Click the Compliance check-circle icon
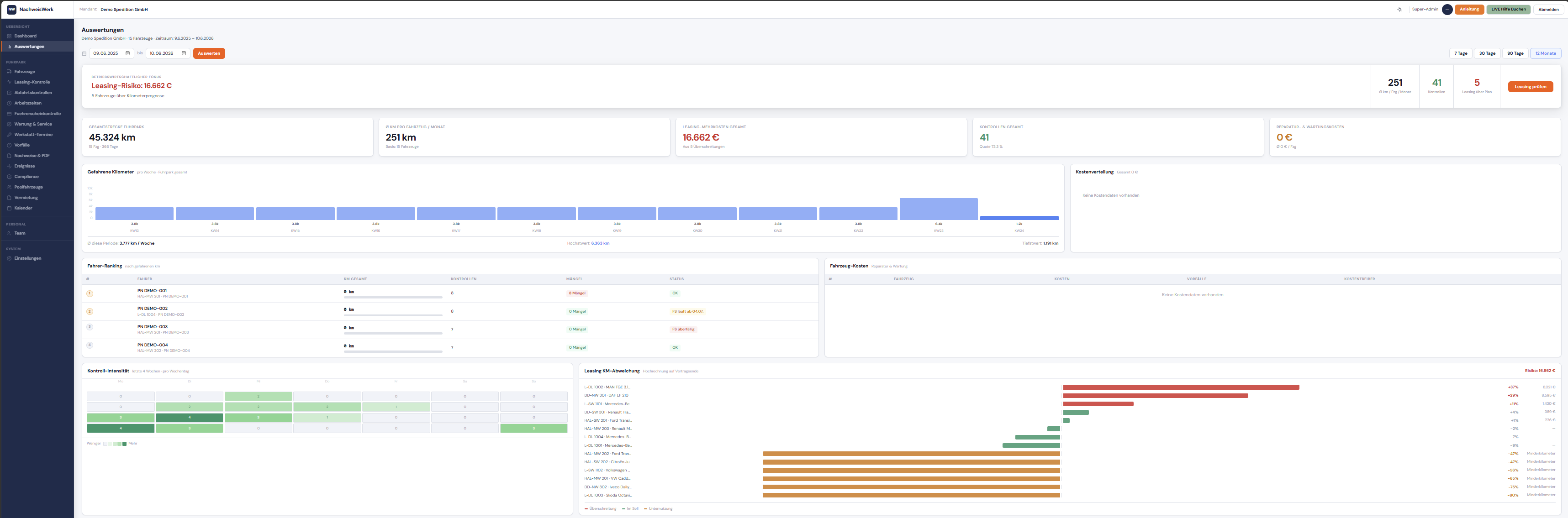The image size is (1568, 518). point(9,176)
